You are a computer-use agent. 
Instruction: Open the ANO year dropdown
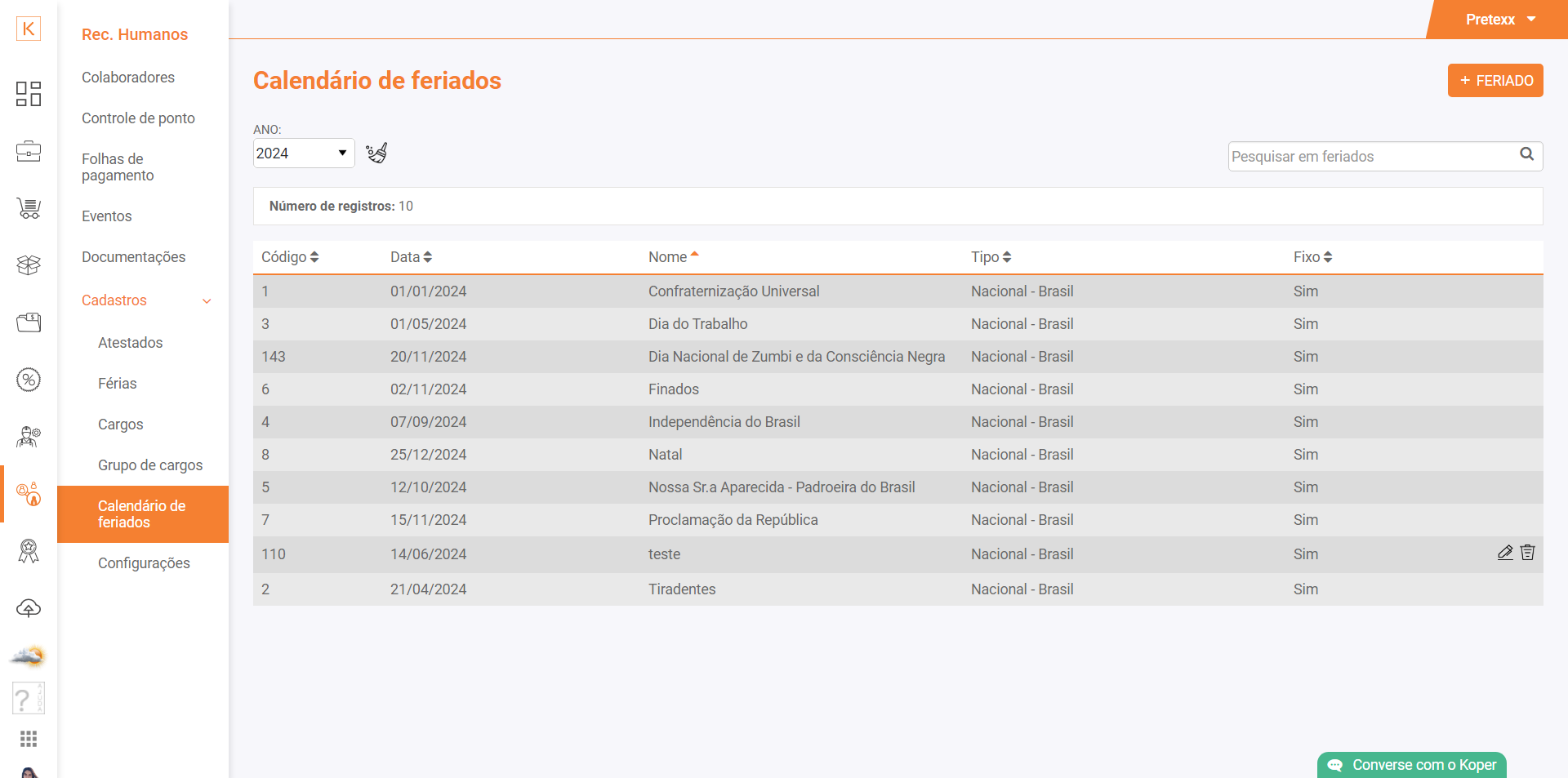[x=303, y=153]
